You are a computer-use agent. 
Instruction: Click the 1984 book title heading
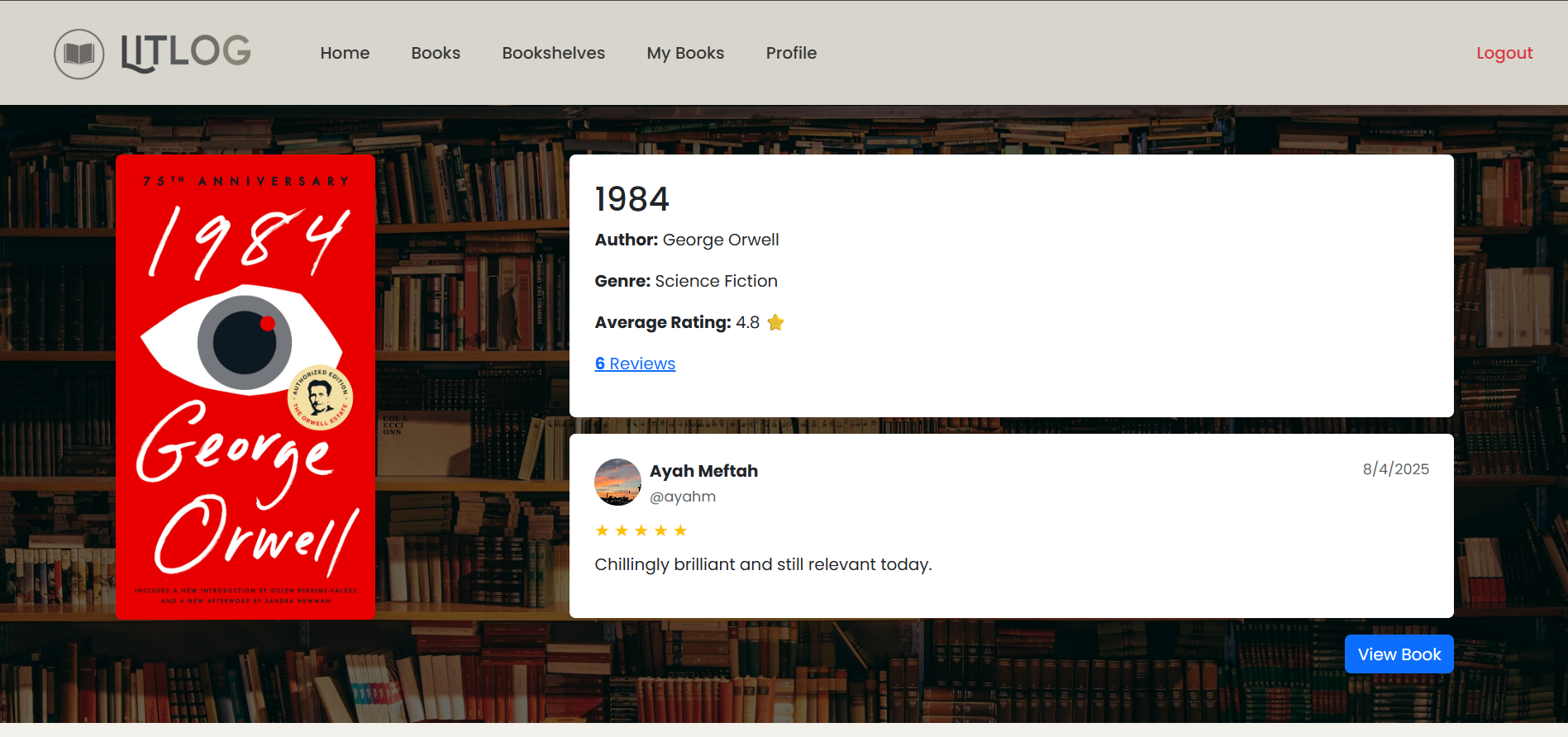pos(631,199)
